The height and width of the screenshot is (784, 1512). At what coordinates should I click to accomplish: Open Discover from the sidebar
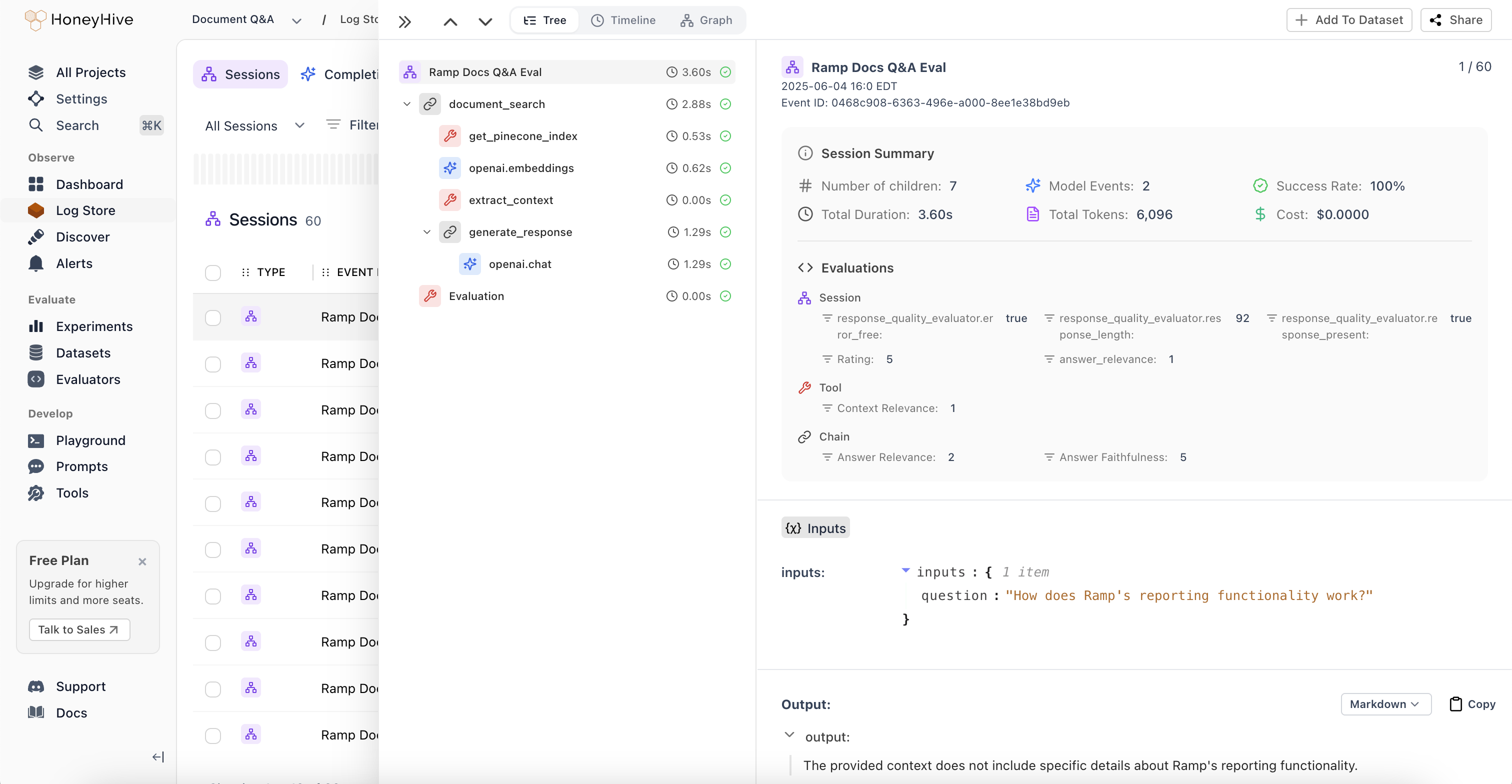(82, 237)
